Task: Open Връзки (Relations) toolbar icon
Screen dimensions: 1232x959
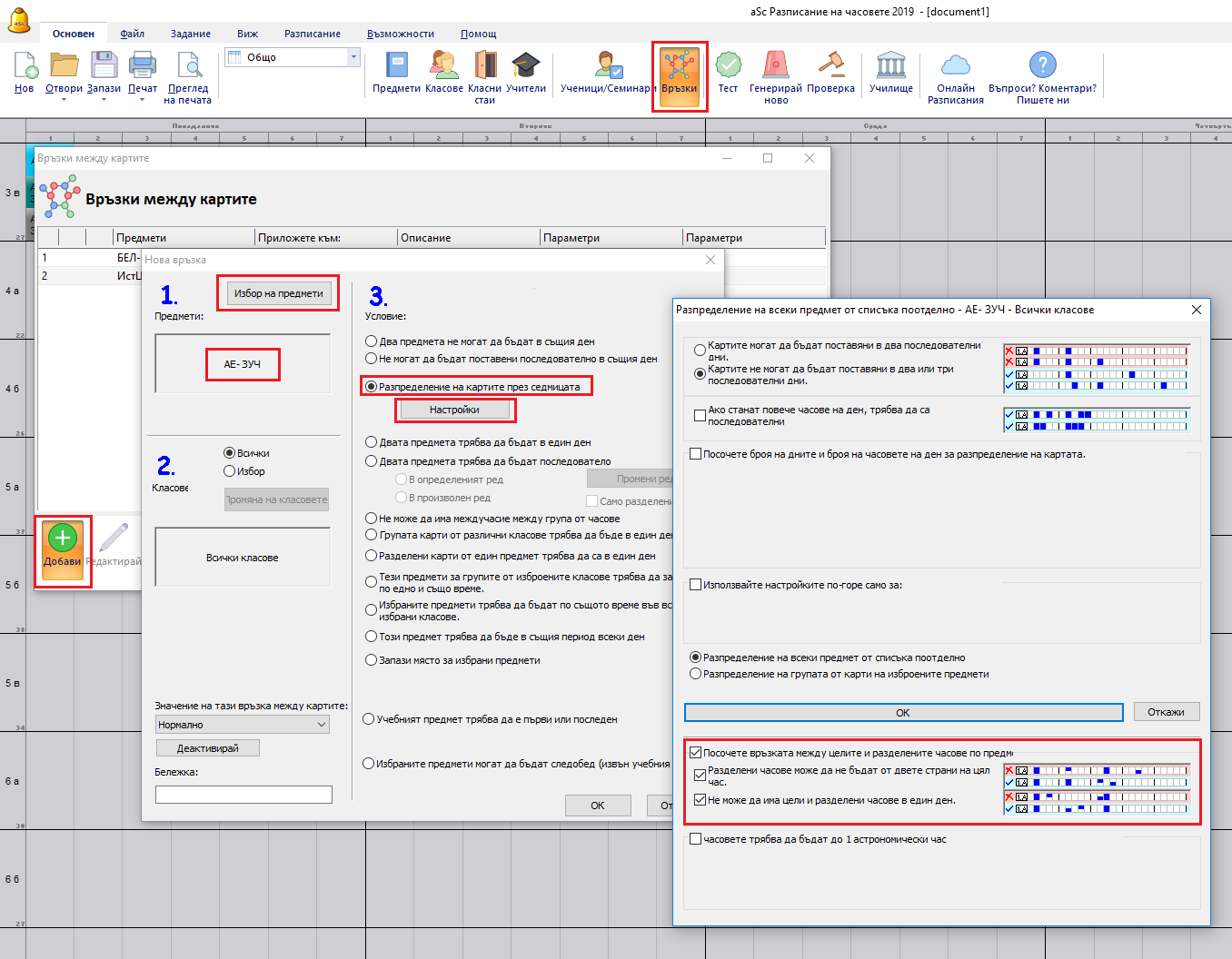Action: click(679, 68)
